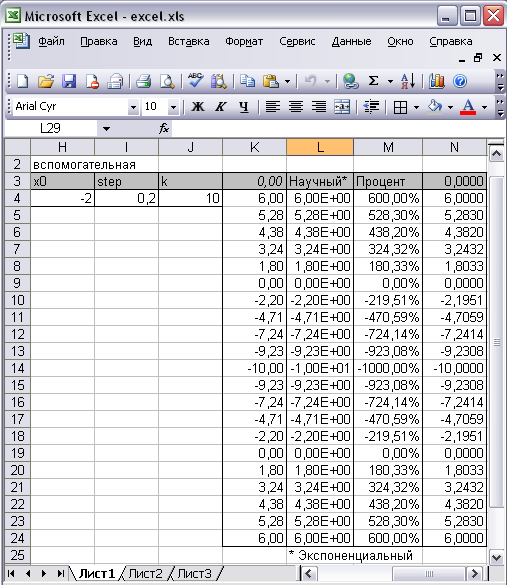507x585 pixels.
Task: Launch the Chart Wizard icon
Action: 436,81
